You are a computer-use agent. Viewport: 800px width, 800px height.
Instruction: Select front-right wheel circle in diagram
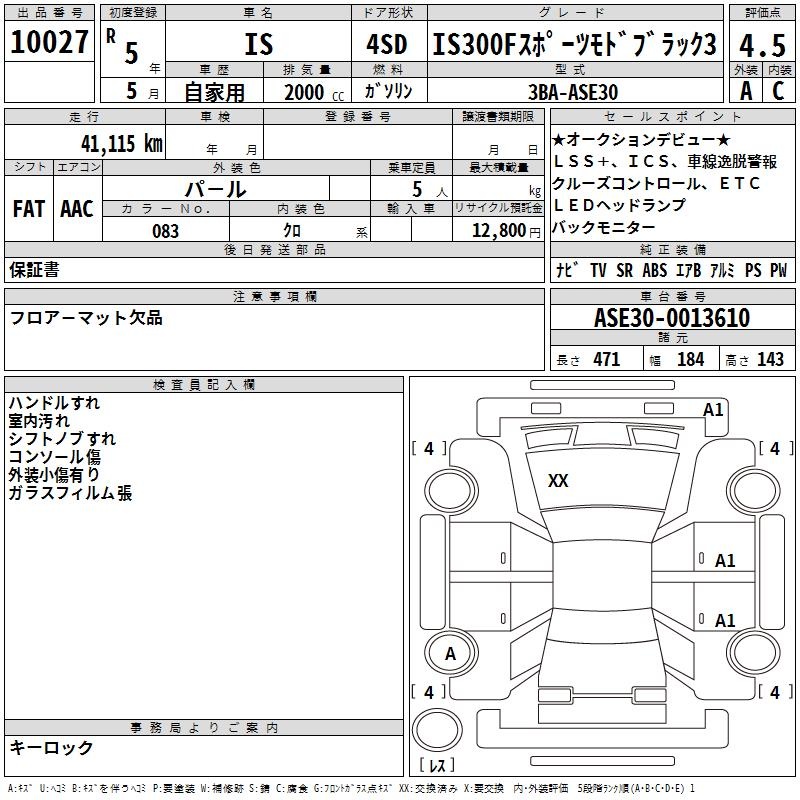pyautogui.click(x=754, y=490)
